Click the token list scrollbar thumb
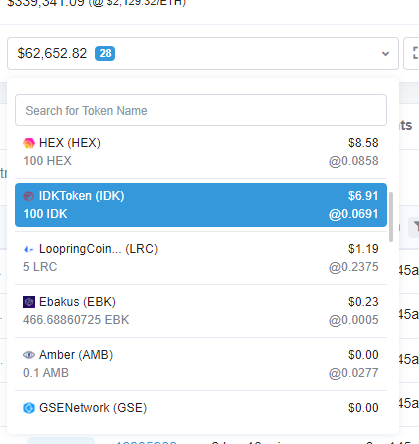Screen dimensions: 419x444 391,217
